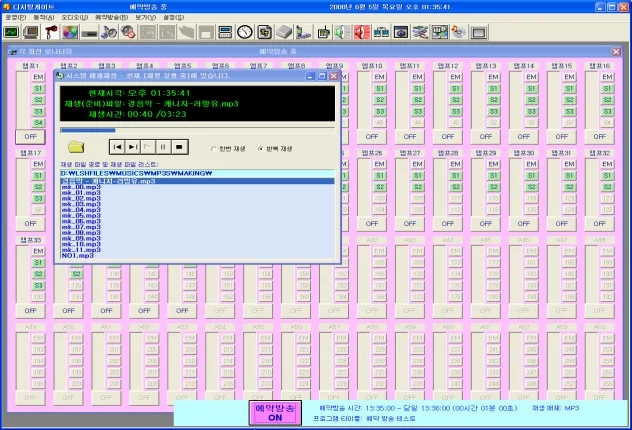Click the OFF button under 앰프1

tap(30, 137)
